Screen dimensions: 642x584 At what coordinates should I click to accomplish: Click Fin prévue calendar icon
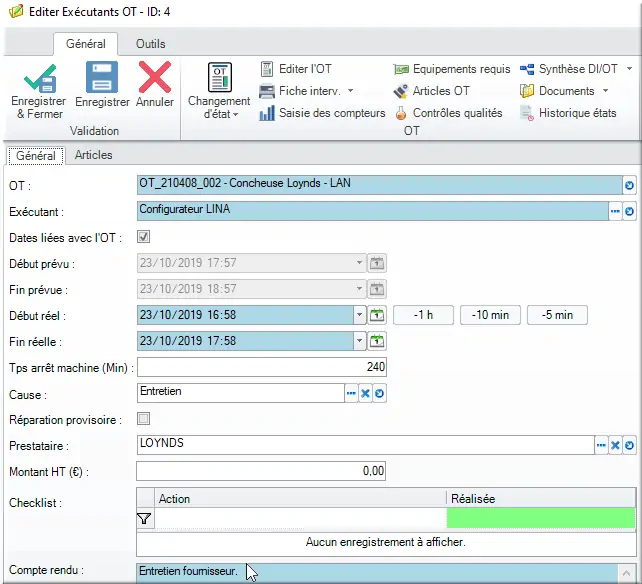377,289
